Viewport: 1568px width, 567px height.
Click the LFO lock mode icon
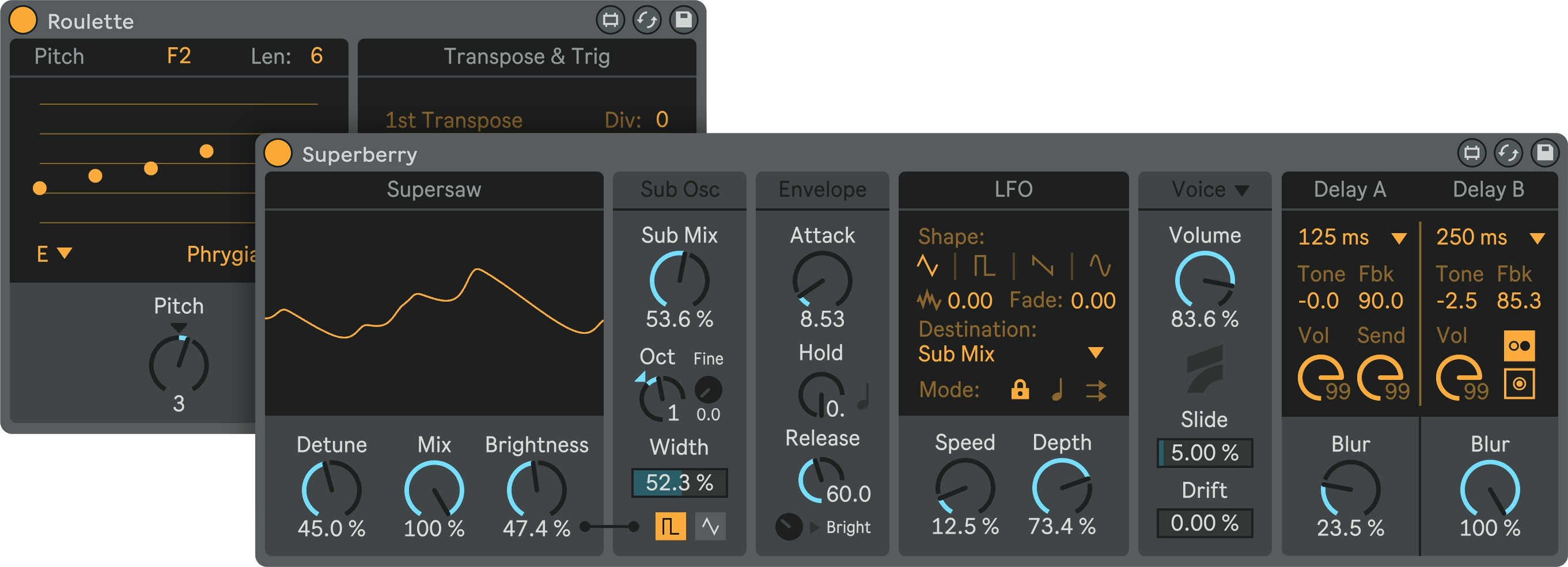click(1020, 389)
